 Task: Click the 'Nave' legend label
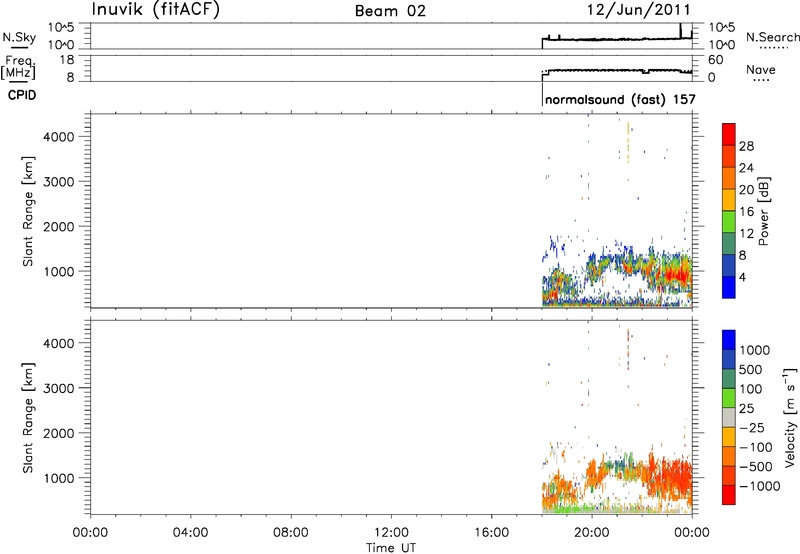[761, 70]
